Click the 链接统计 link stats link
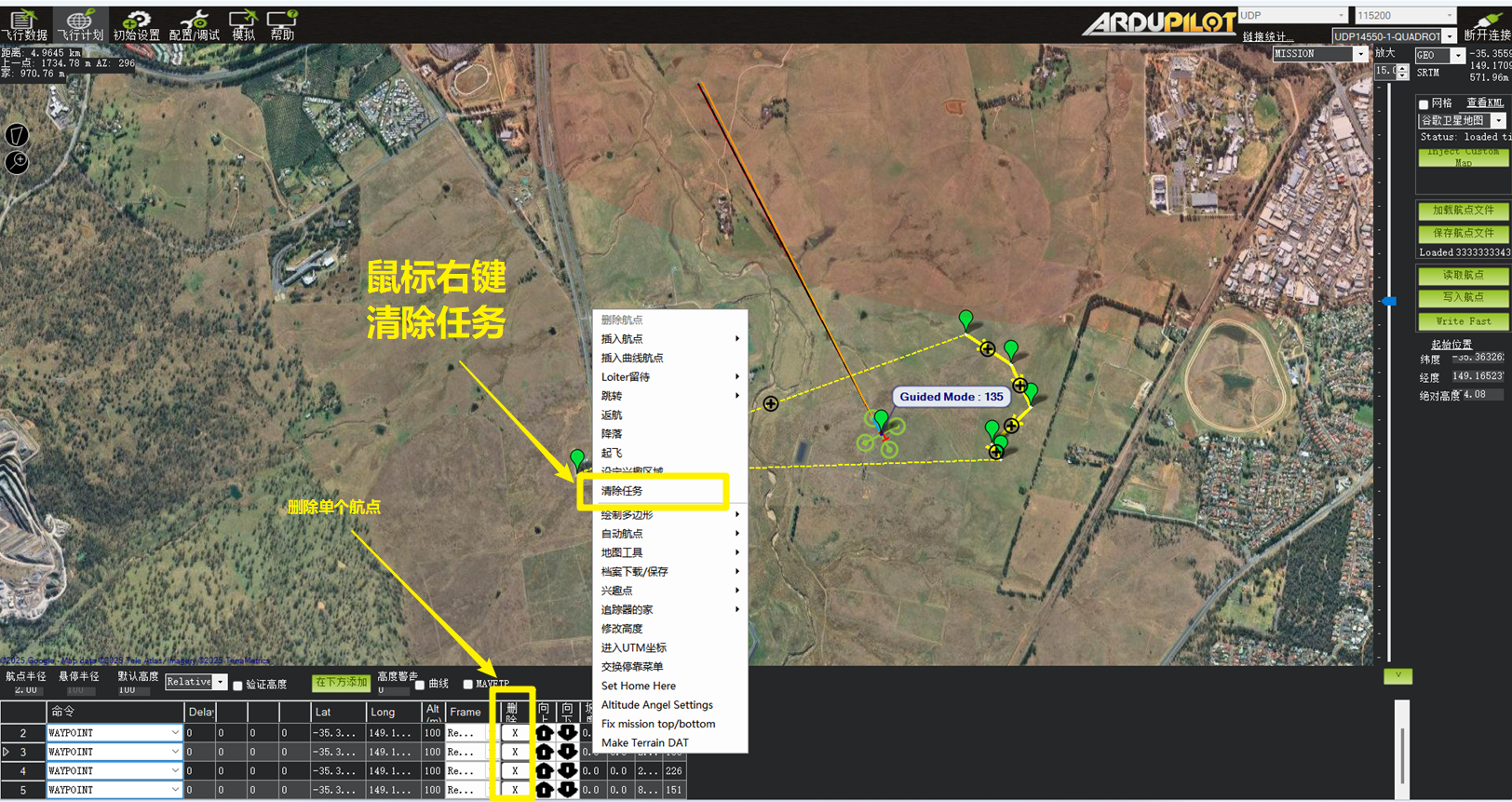This screenshot has height=802, width=1512. click(1267, 37)
